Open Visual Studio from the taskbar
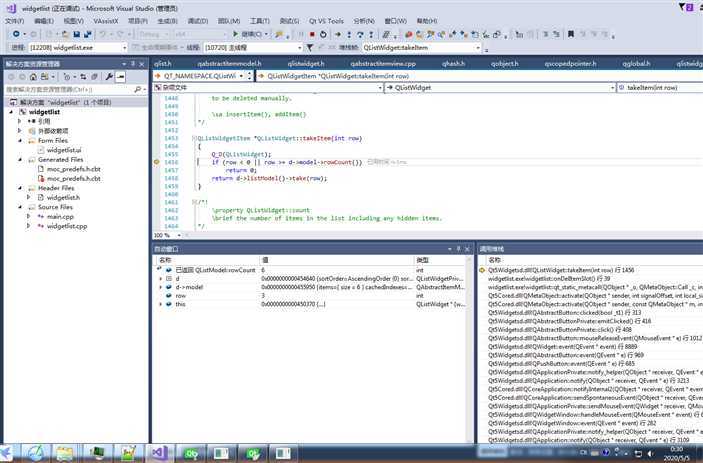Viewport: 703px width, 463px height. click(160, 453)
